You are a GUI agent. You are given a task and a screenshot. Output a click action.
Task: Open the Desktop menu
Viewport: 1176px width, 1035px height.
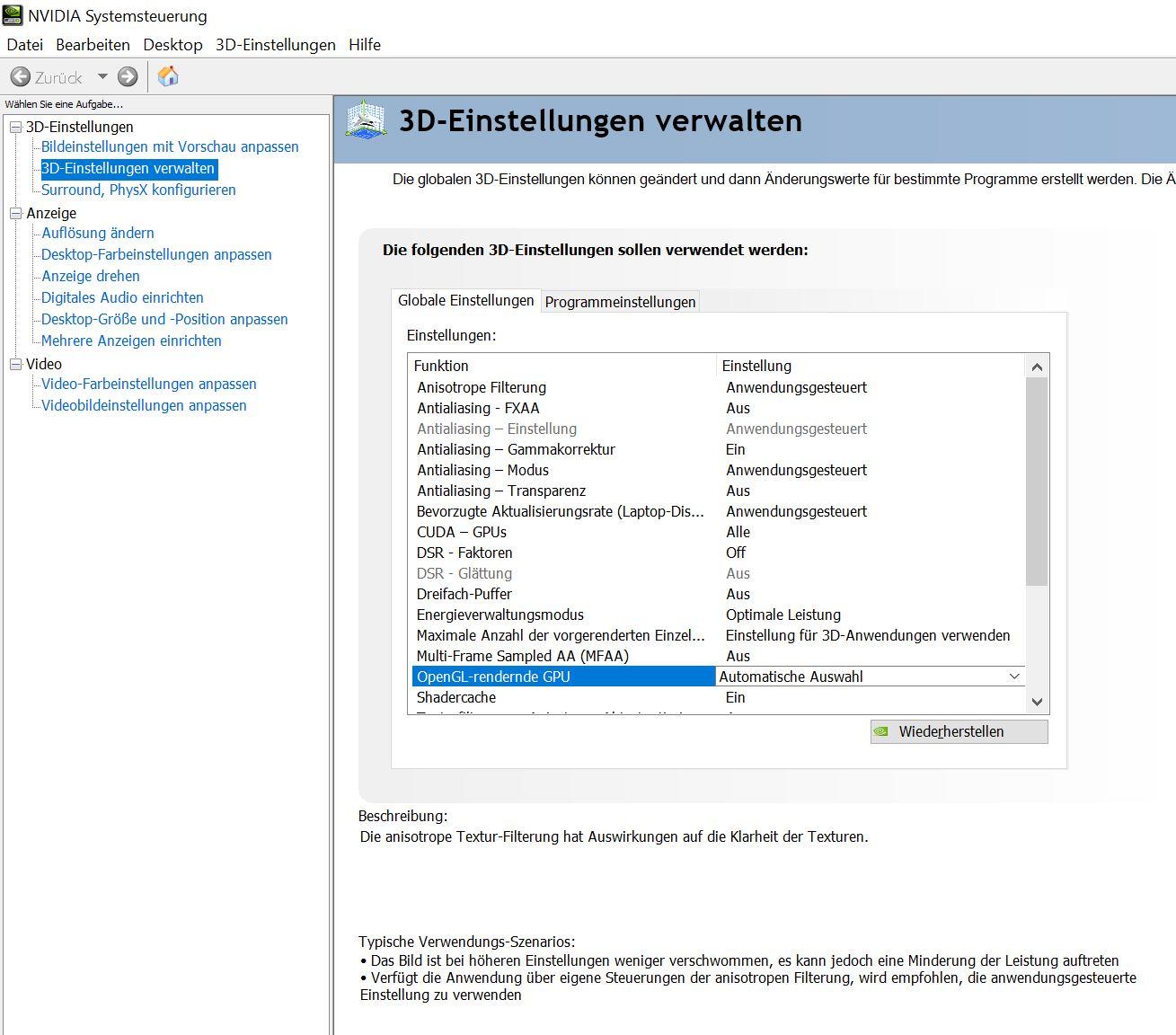click(x=172, y=45)
